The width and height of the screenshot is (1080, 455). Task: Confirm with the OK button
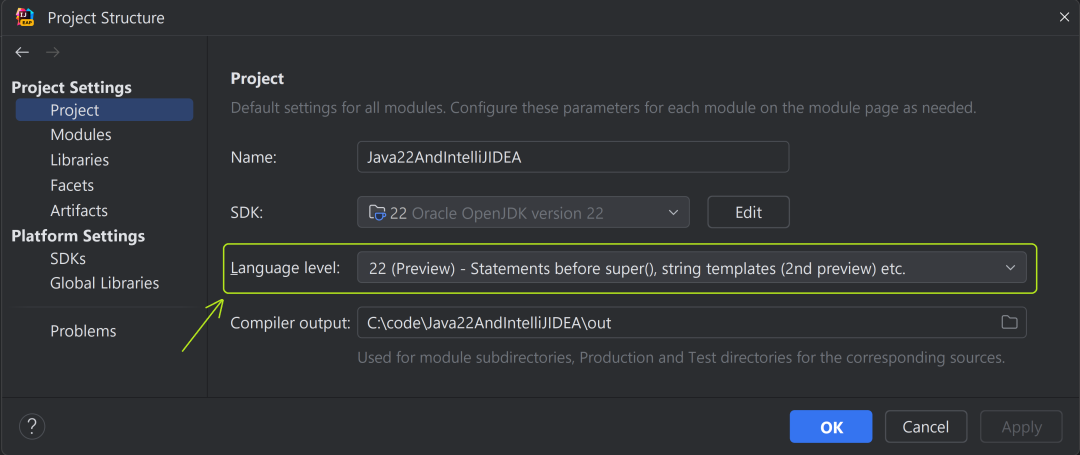pyautogui.click(x=831, y=427)
